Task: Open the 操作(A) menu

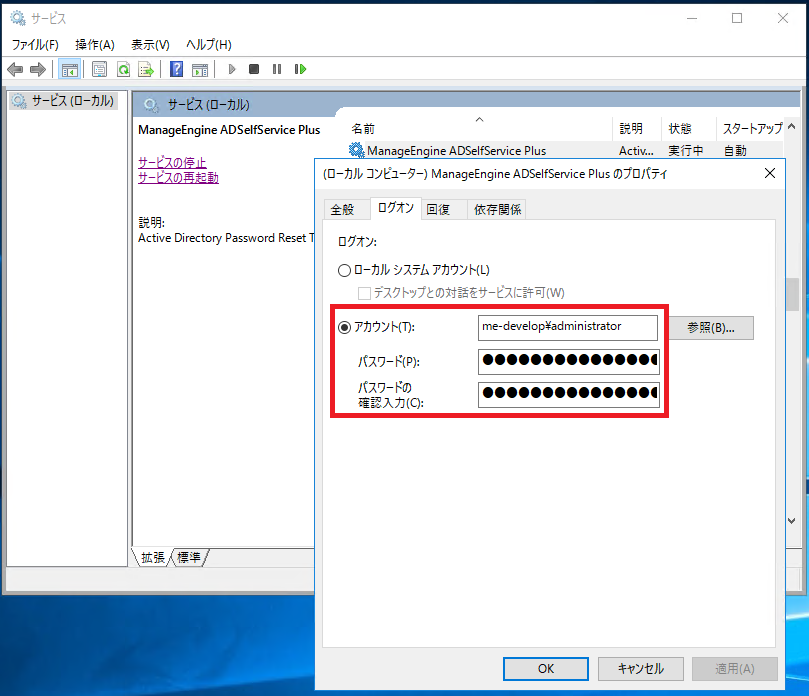Action: tap(95, 45)
